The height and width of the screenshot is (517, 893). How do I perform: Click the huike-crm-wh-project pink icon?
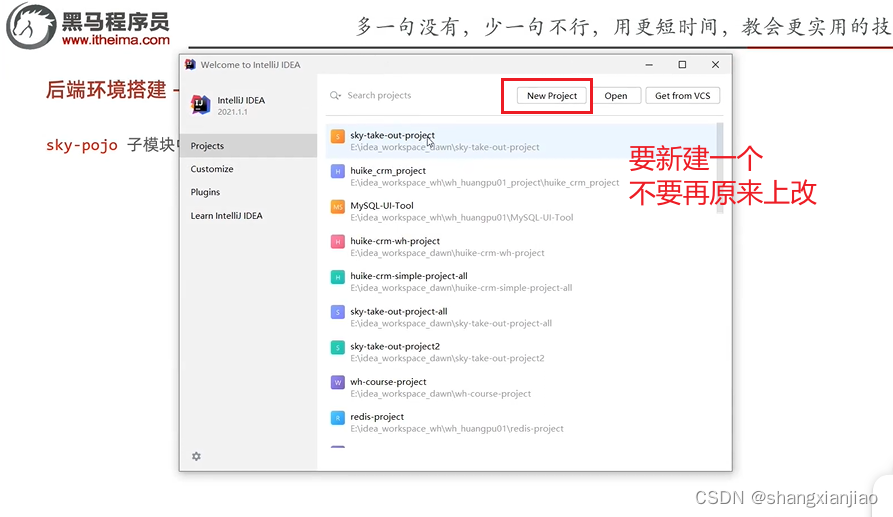click(x=338, y=241)
